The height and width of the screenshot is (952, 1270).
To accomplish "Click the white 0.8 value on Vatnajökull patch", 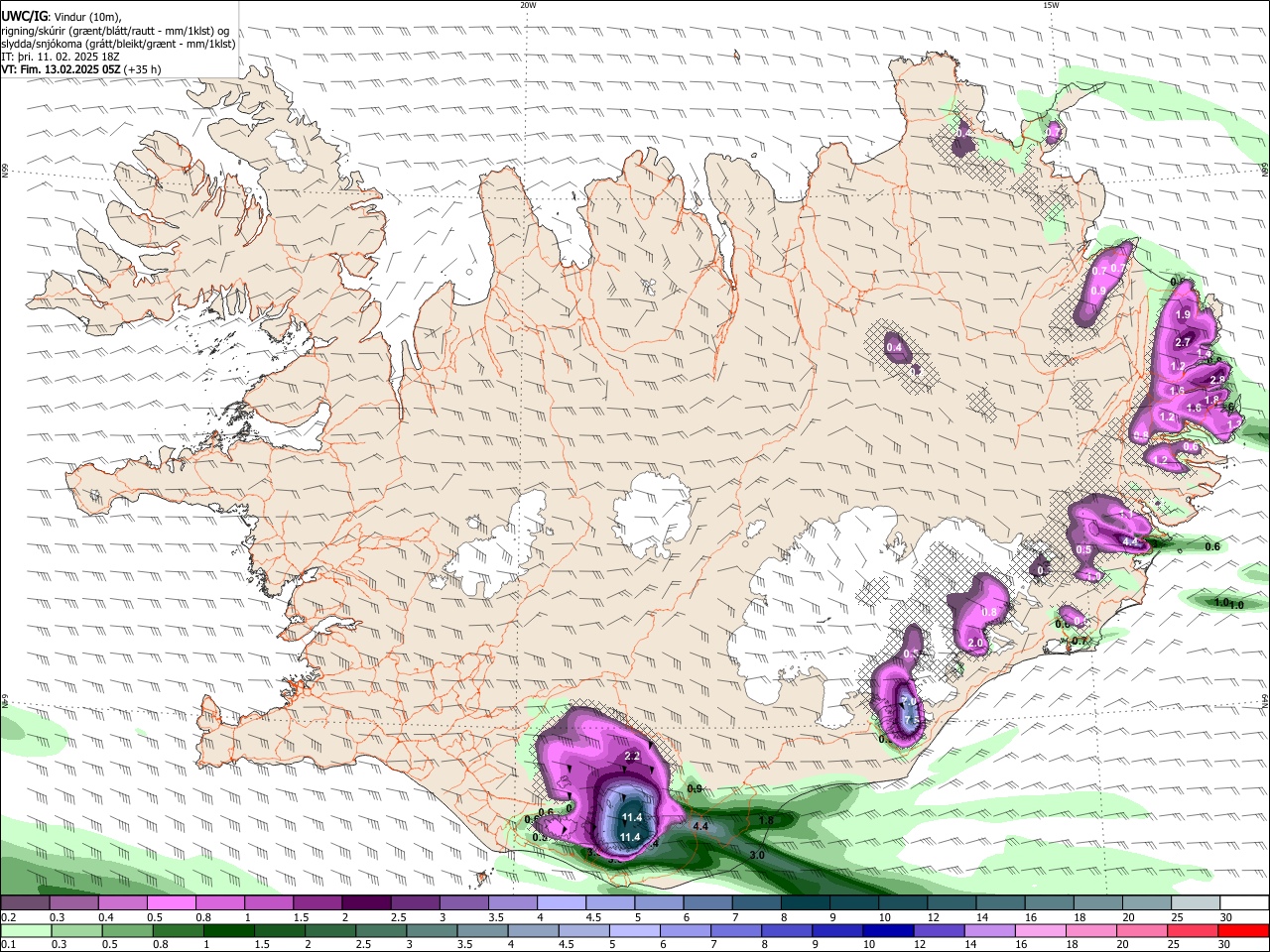I will pyautogui.click(x=989, y=613).
